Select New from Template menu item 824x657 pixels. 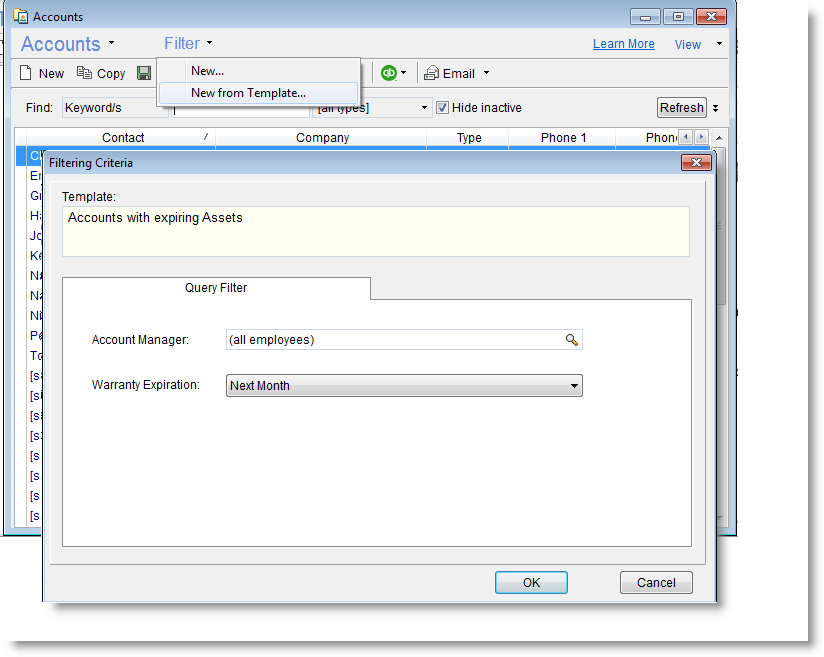point(248,93)
